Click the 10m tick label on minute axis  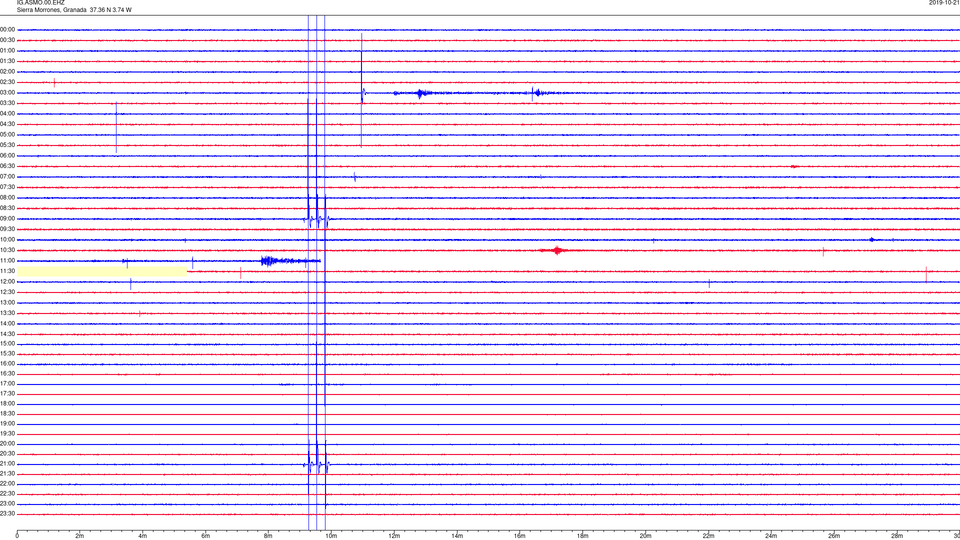pyautogui.click(x=331, y=536)
